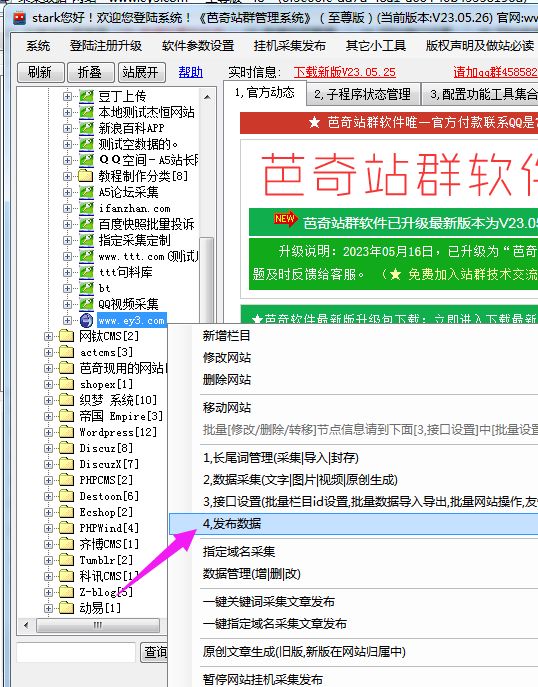Click the icon next to 指定采集定制
This screenshot has width=538, height=687.
coord(86,240)
